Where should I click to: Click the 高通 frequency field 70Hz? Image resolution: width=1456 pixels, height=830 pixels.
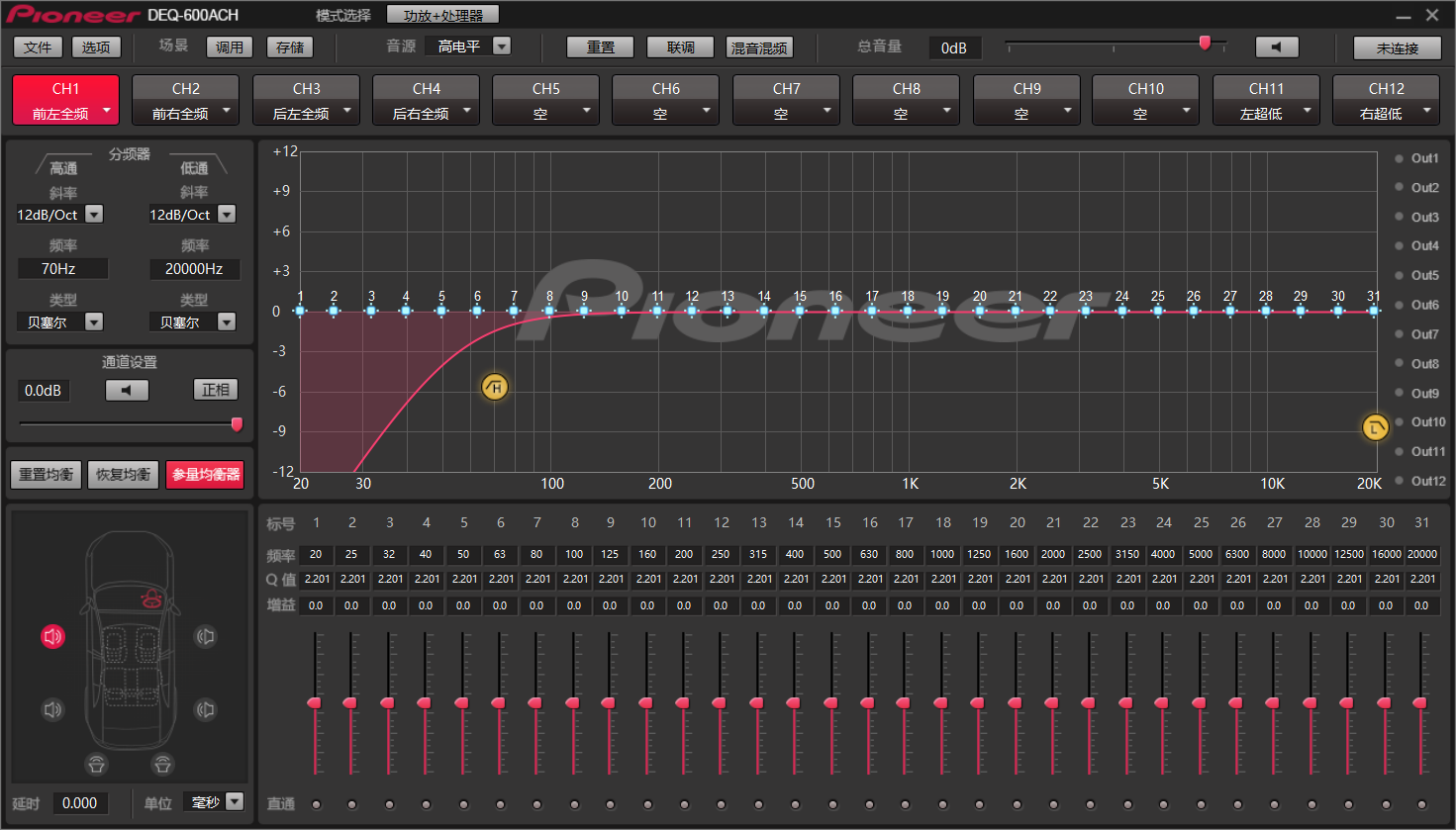coord(61,269)
